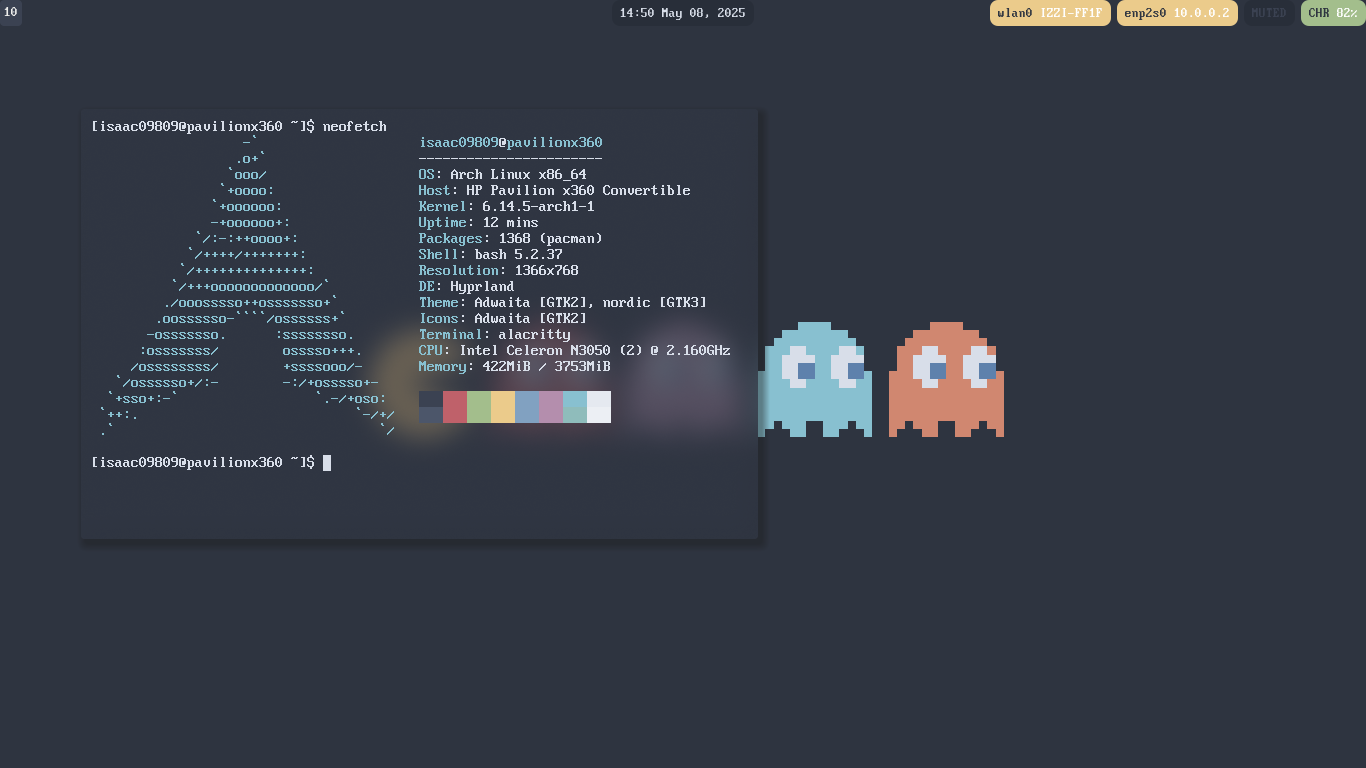The height and width of the screenshot is (768, 1366).
Task: Click the bottom '[isaac09809@pavilionx360 ~]$' prompt text
Action: point(203,463)
